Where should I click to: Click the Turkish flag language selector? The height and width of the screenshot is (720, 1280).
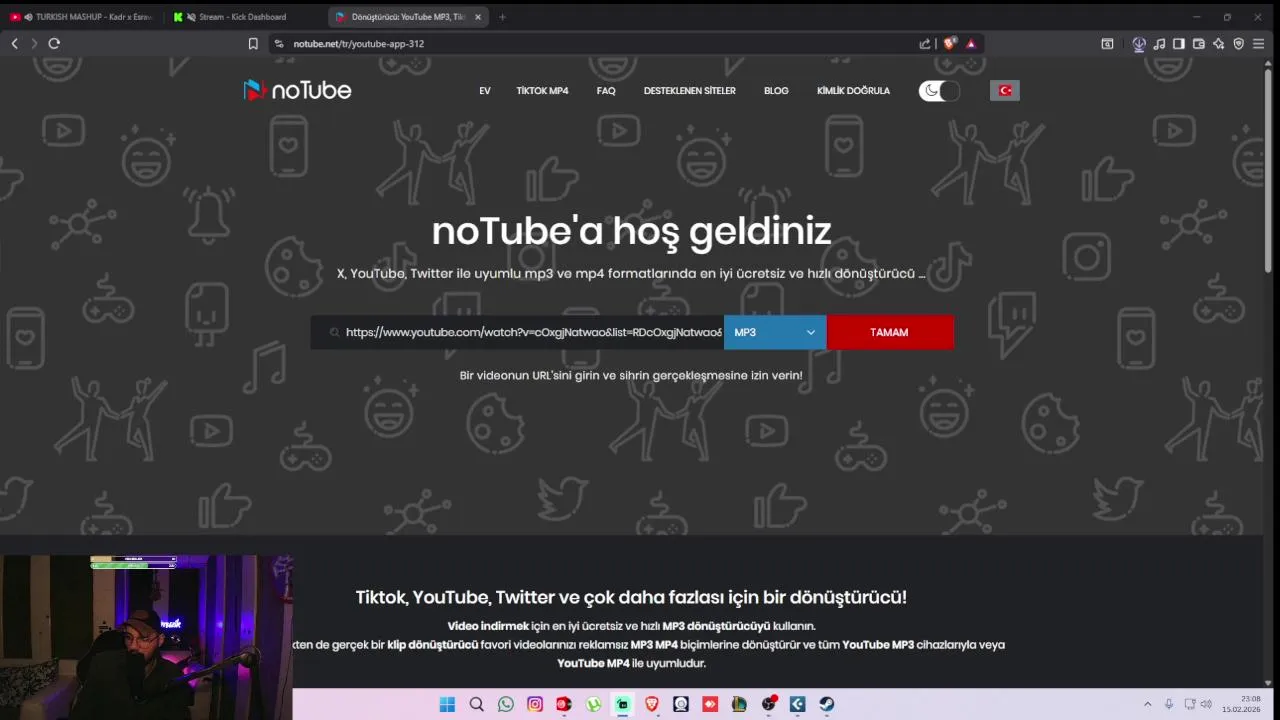pyautogui.click(x=1005, y=91)
